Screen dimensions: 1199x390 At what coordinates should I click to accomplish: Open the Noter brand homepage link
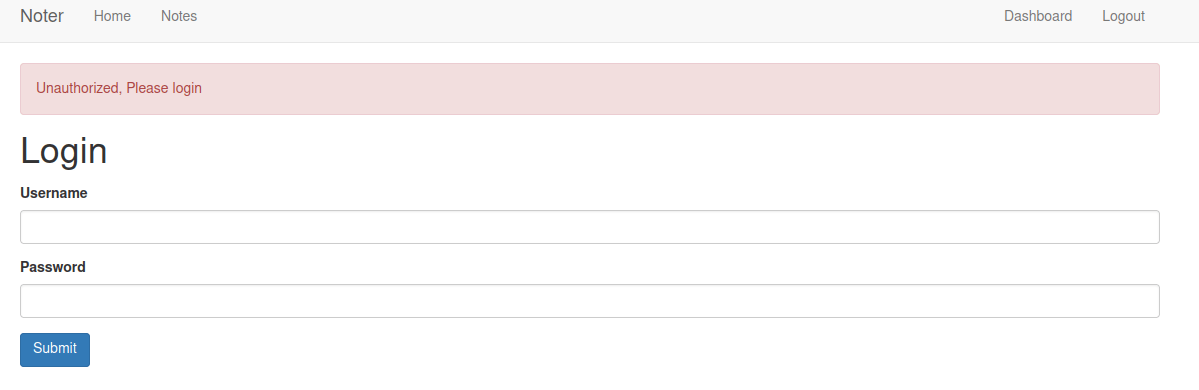pyautogui.click(x=42, y=16)
